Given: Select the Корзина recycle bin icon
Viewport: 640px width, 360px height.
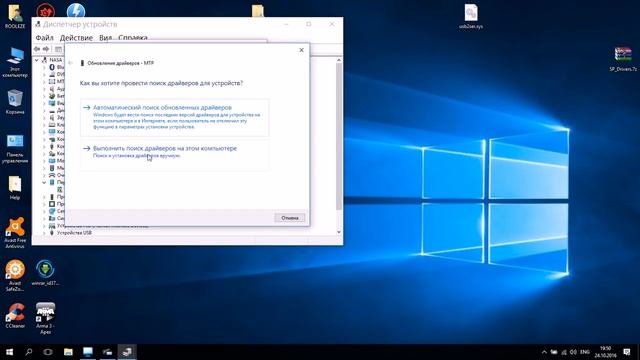Looking at the screenshot, I should pyautogui.click(x=15, y=102).
